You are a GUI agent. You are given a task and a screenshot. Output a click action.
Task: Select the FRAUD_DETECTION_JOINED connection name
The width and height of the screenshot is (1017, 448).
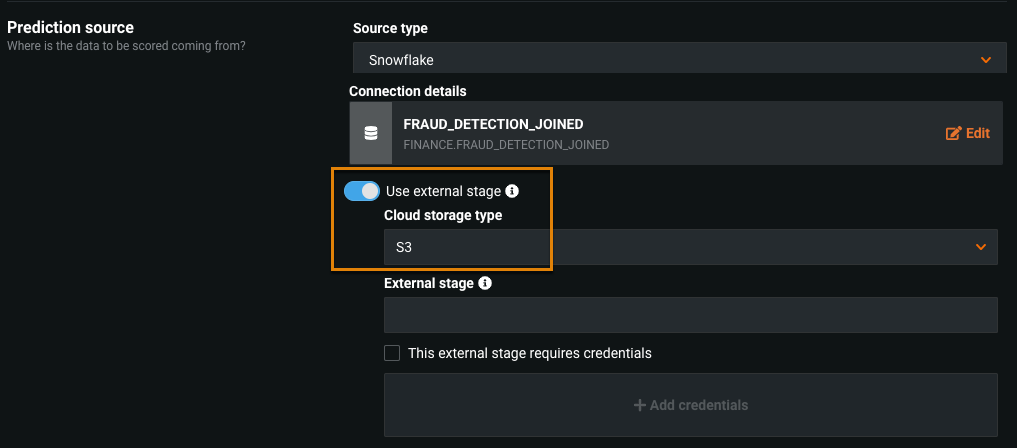coord(493,124)
